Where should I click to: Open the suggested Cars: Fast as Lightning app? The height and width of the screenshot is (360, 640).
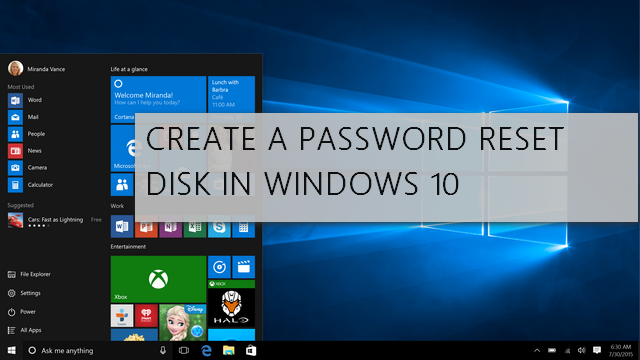point(55,221)
